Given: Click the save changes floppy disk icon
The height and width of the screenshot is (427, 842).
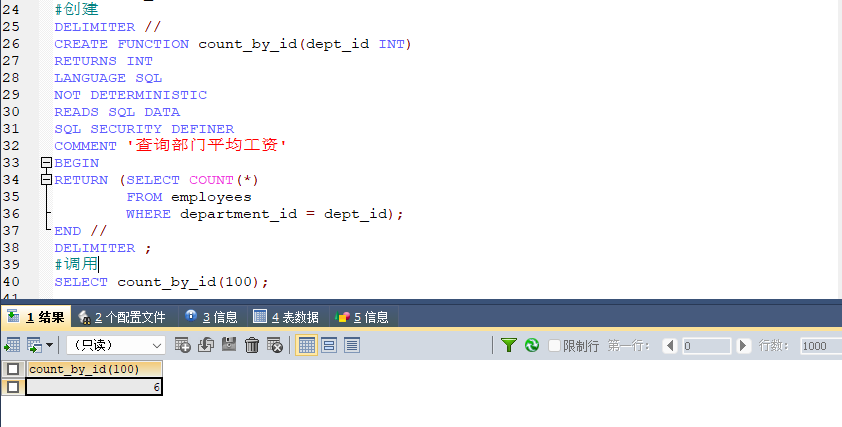Looking at the screenshot, I should click(x=229, y=345).
